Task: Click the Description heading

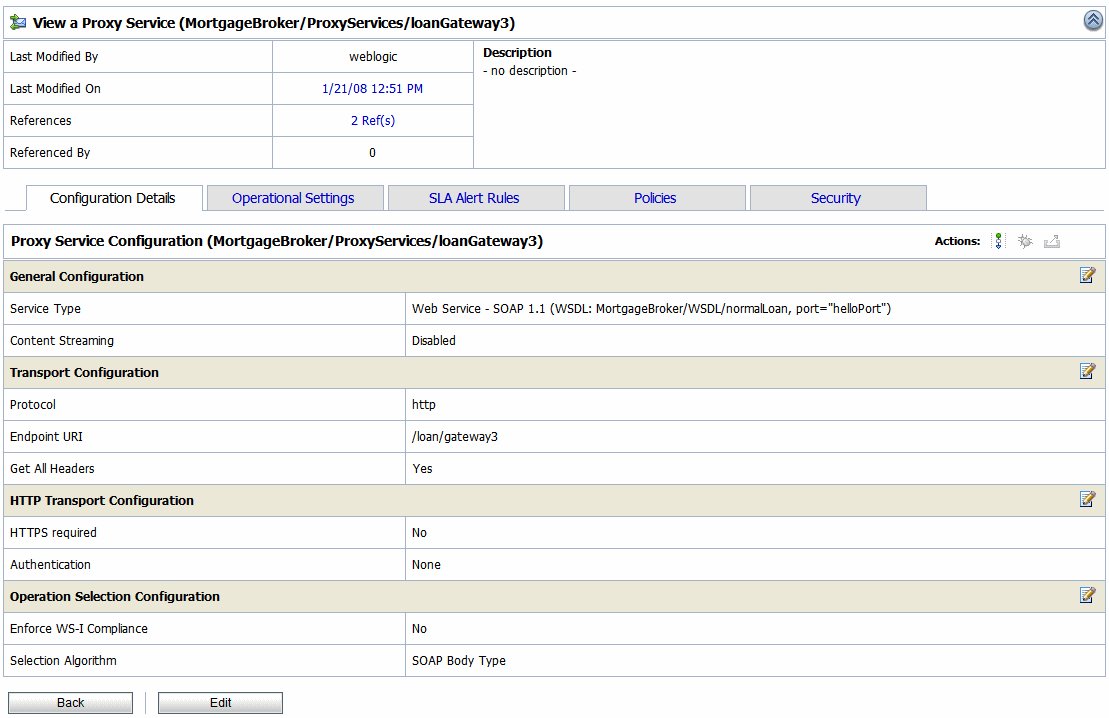Action: click(517, 52)
